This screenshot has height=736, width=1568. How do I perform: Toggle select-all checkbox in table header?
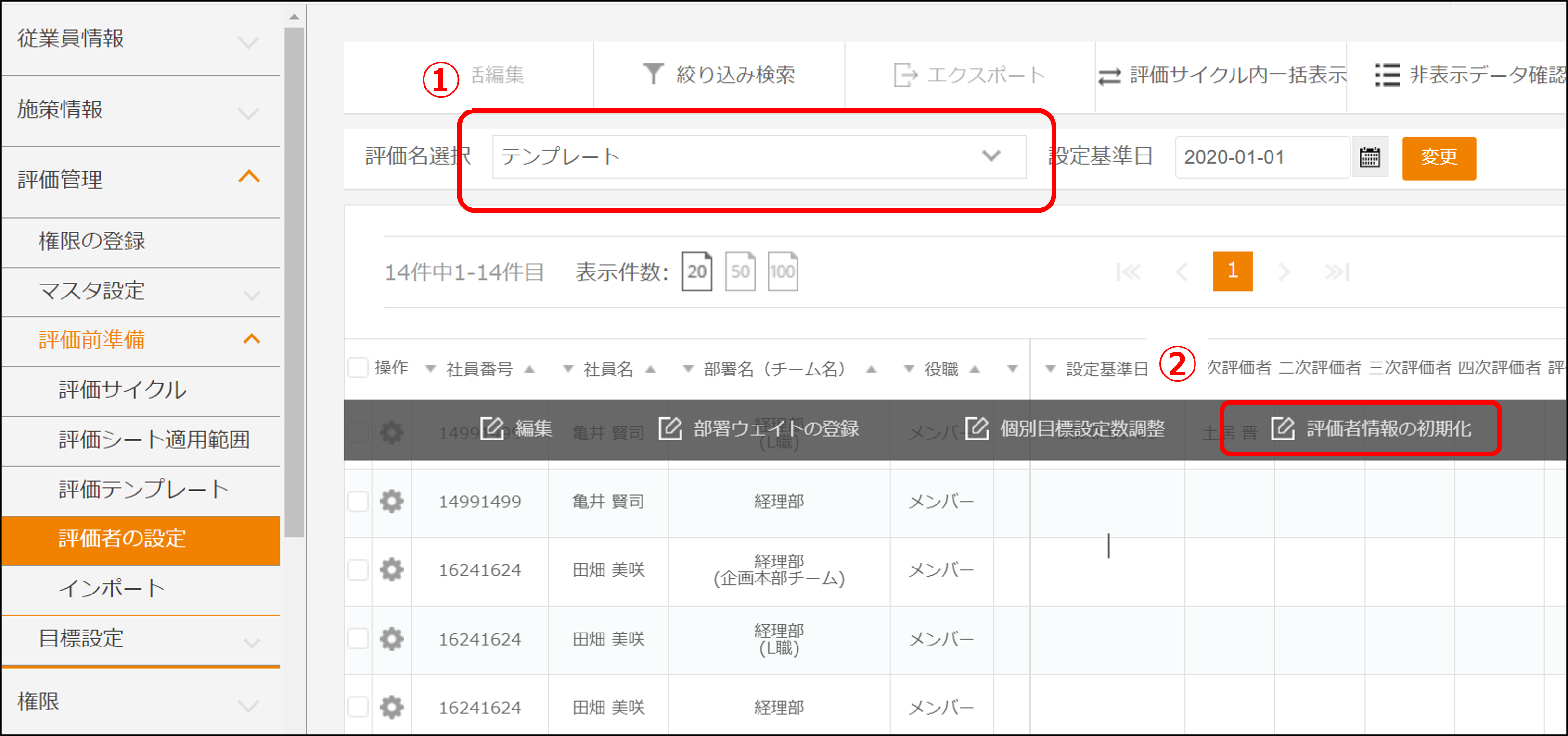point(358,368)
